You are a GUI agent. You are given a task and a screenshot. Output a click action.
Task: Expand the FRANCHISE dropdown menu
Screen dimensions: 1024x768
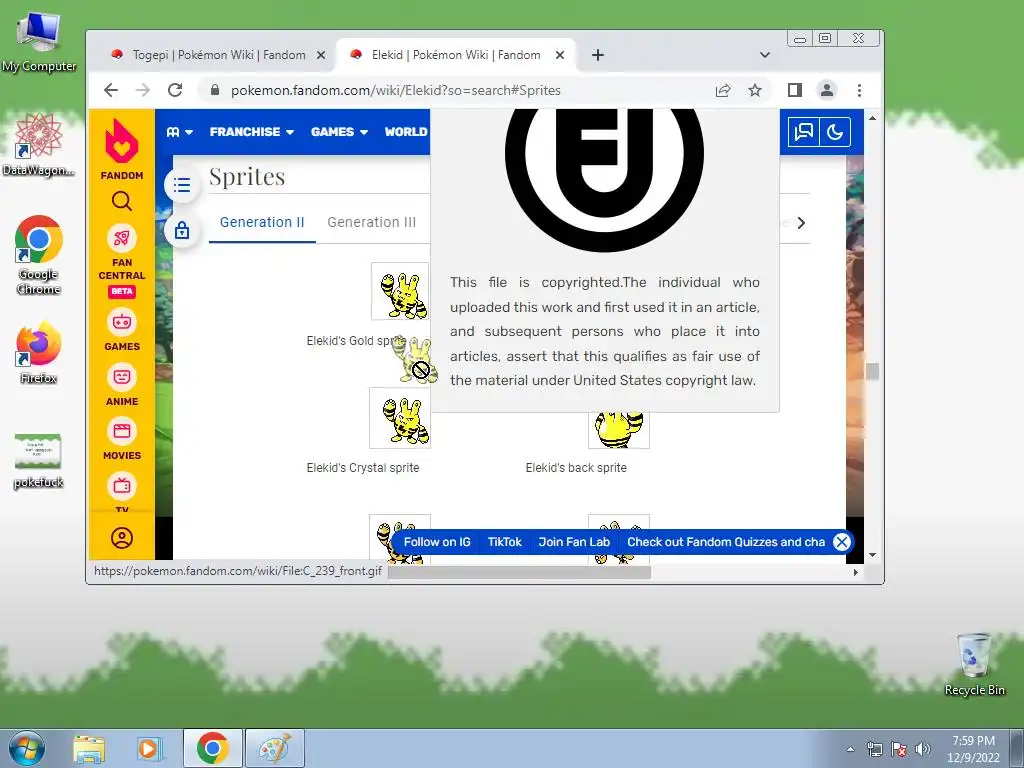pos(251,132)
